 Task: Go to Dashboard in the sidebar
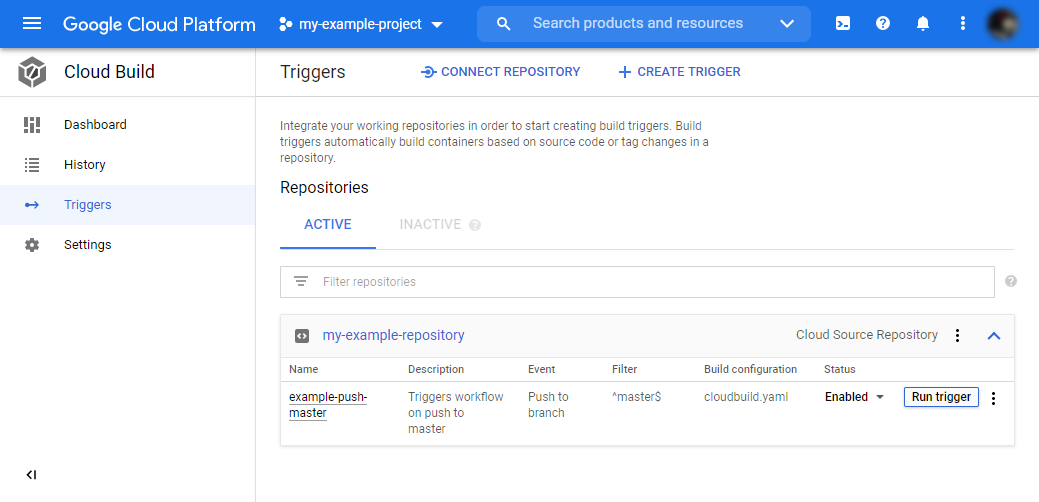(95, 125)
